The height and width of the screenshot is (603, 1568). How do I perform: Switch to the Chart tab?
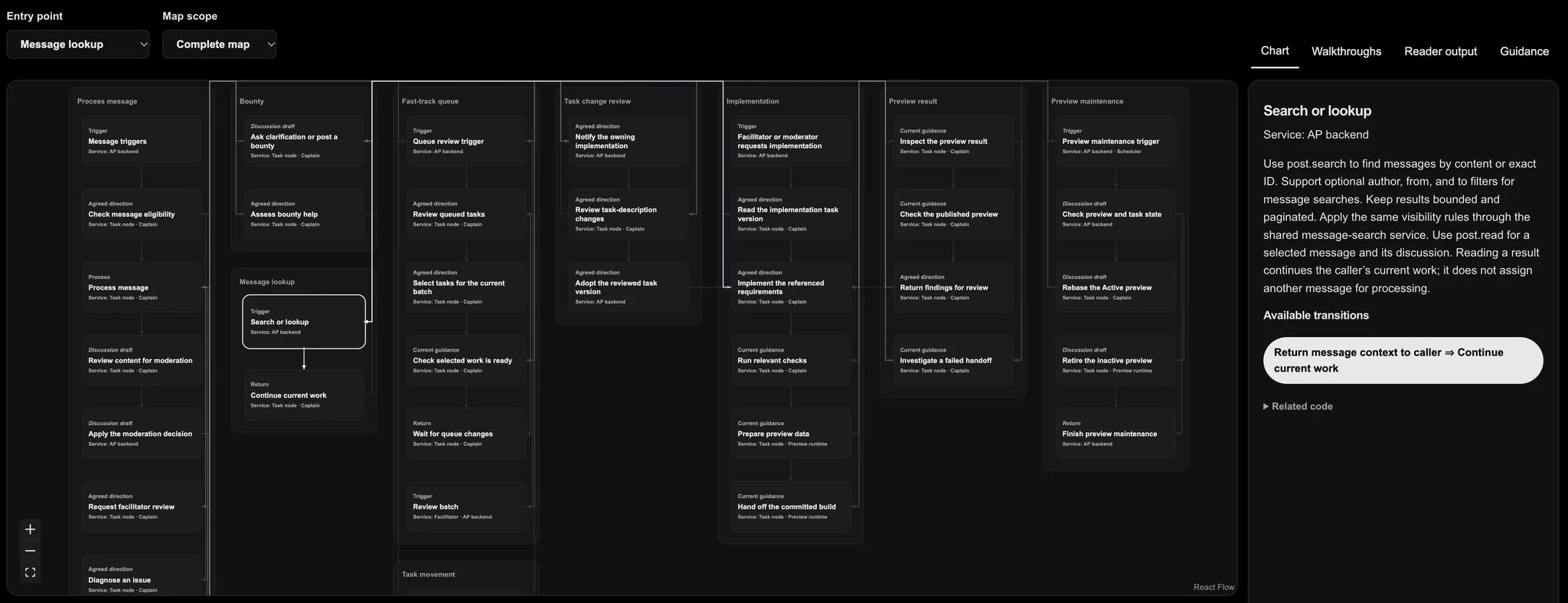(1275, 51)
